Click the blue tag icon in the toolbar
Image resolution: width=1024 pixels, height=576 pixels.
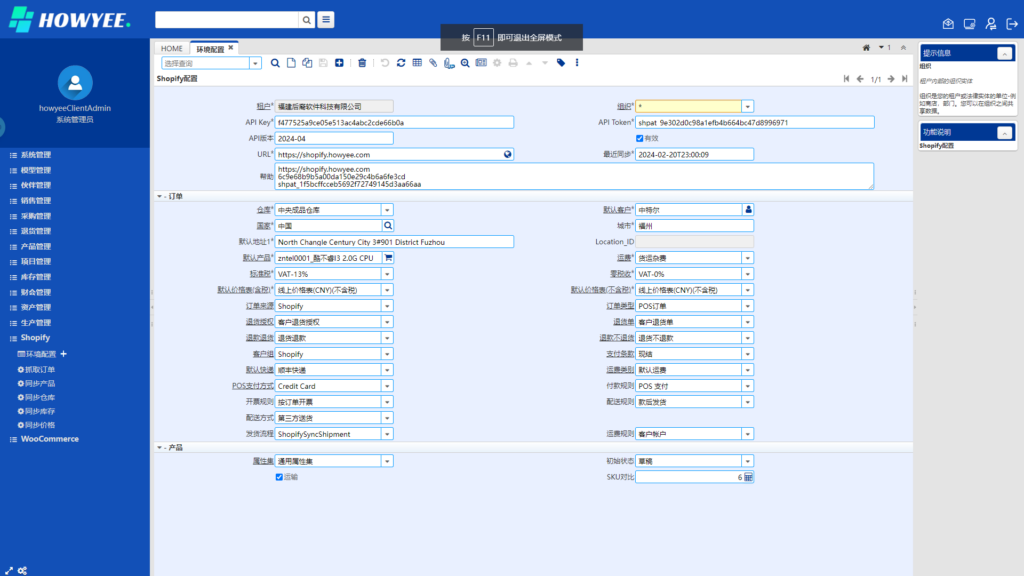(x=561, y=63)
